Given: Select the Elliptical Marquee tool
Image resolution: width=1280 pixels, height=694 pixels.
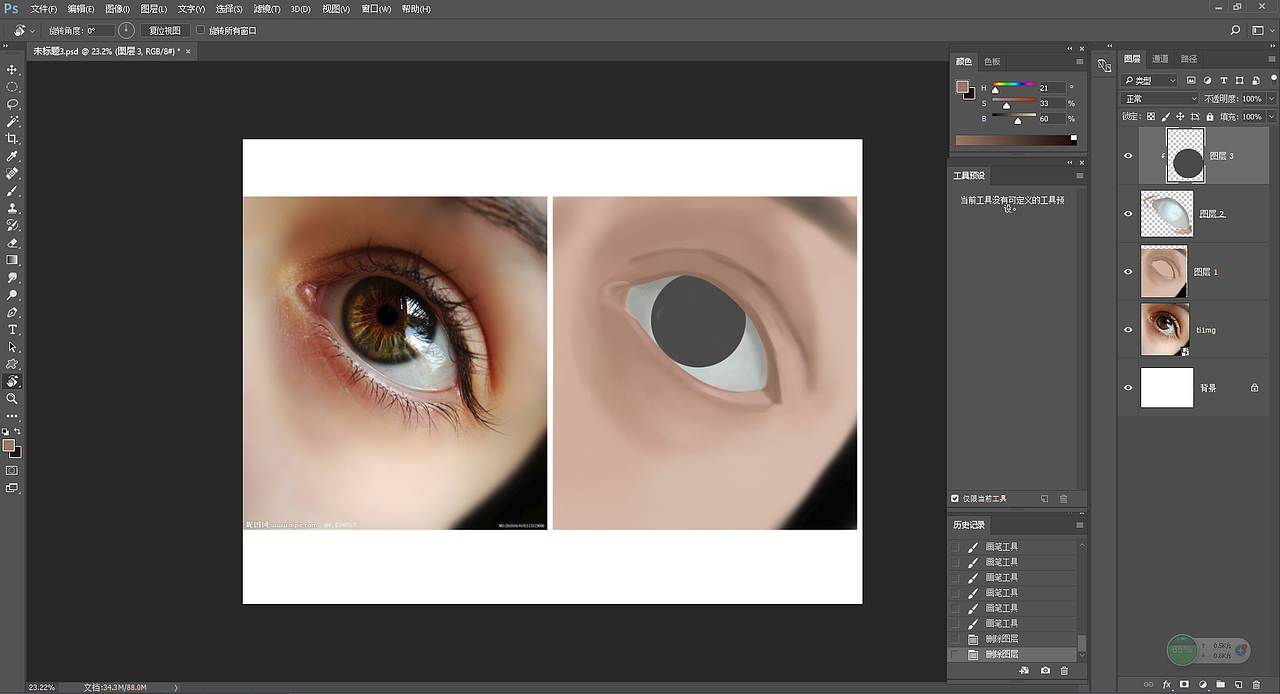Looking at the screenshot, I should tap(13, 87).
